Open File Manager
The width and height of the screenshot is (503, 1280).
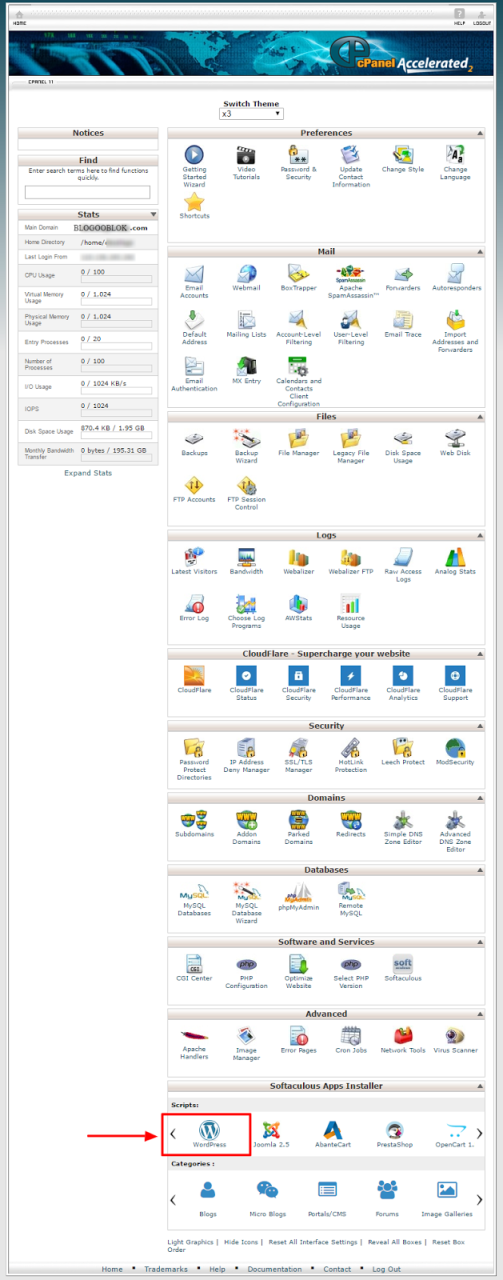(298, 438)
